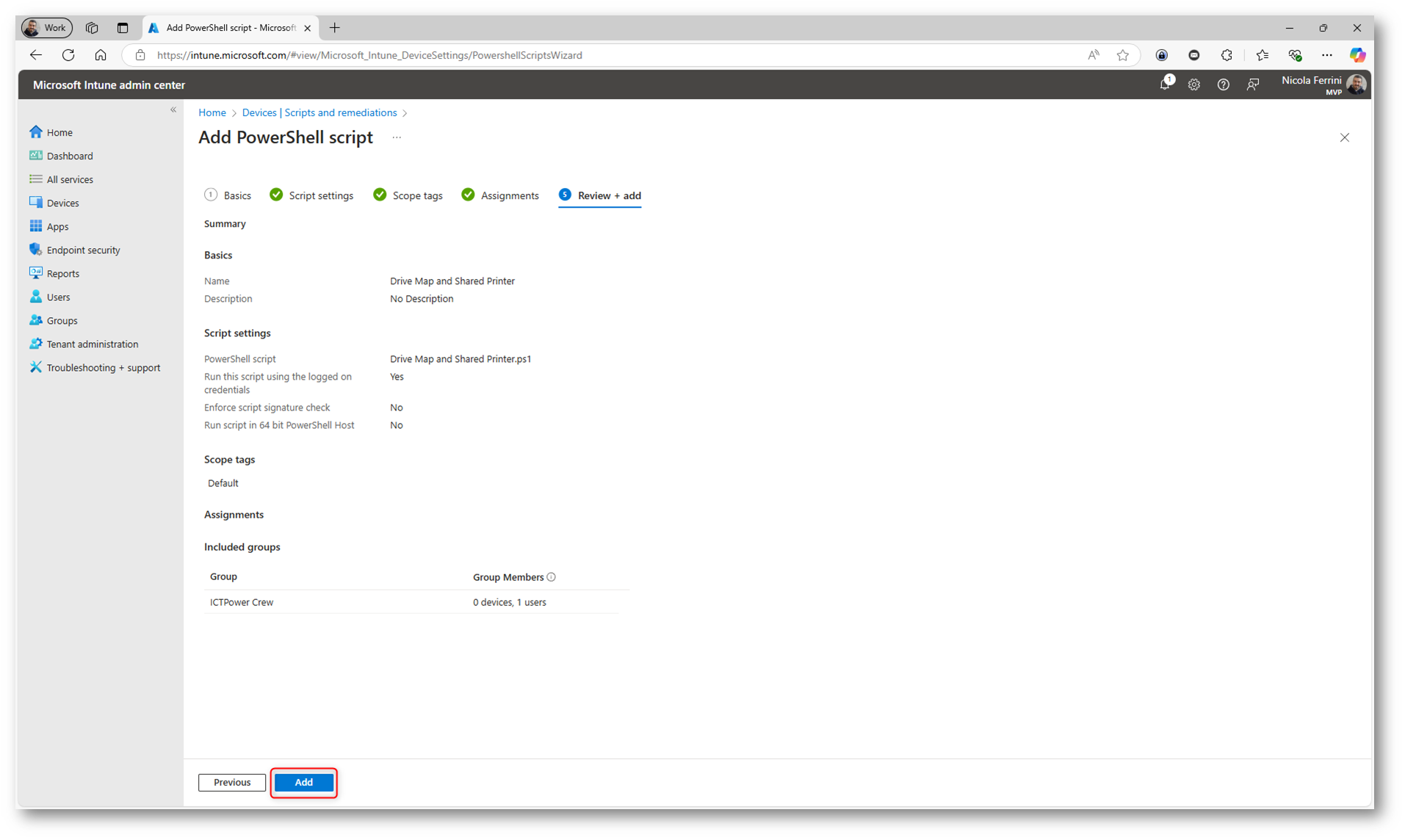The height and width of the screenshot is (840, 1405).
Task: Click Drive Map and Shared Printer.ps1 value
Action: tap(460, 359)
